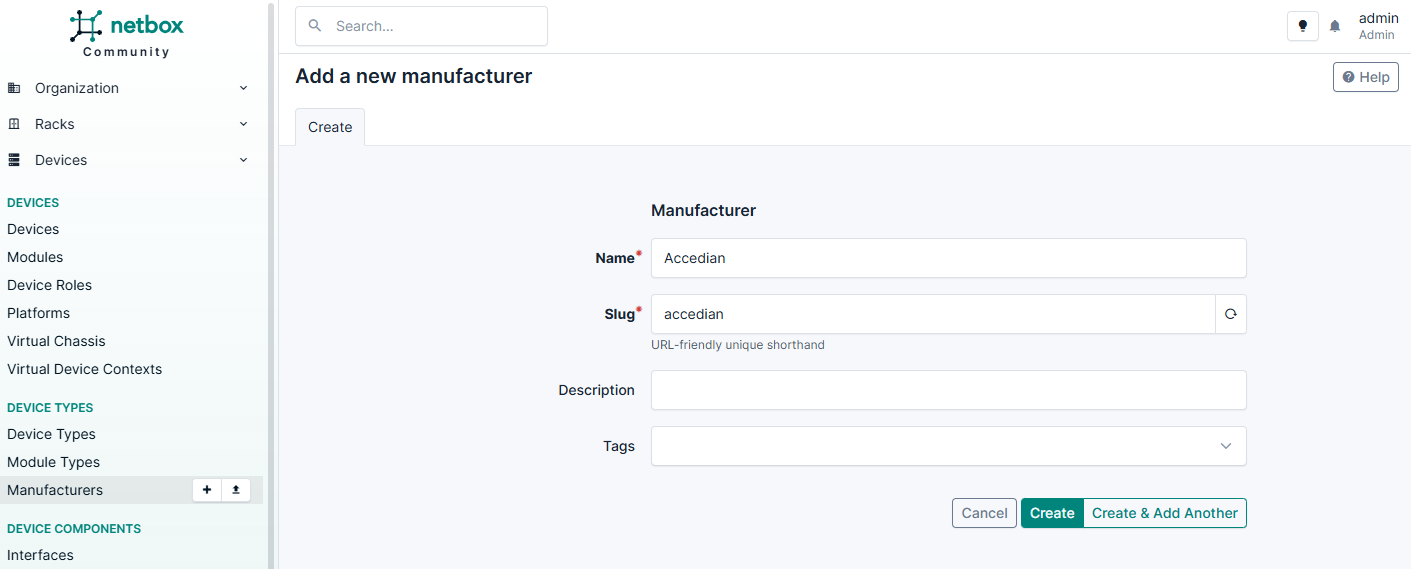This screenshot has width=1411, height=569.
Task: Collapse the Devices sidebar section
Action: (x=243, y=160)
